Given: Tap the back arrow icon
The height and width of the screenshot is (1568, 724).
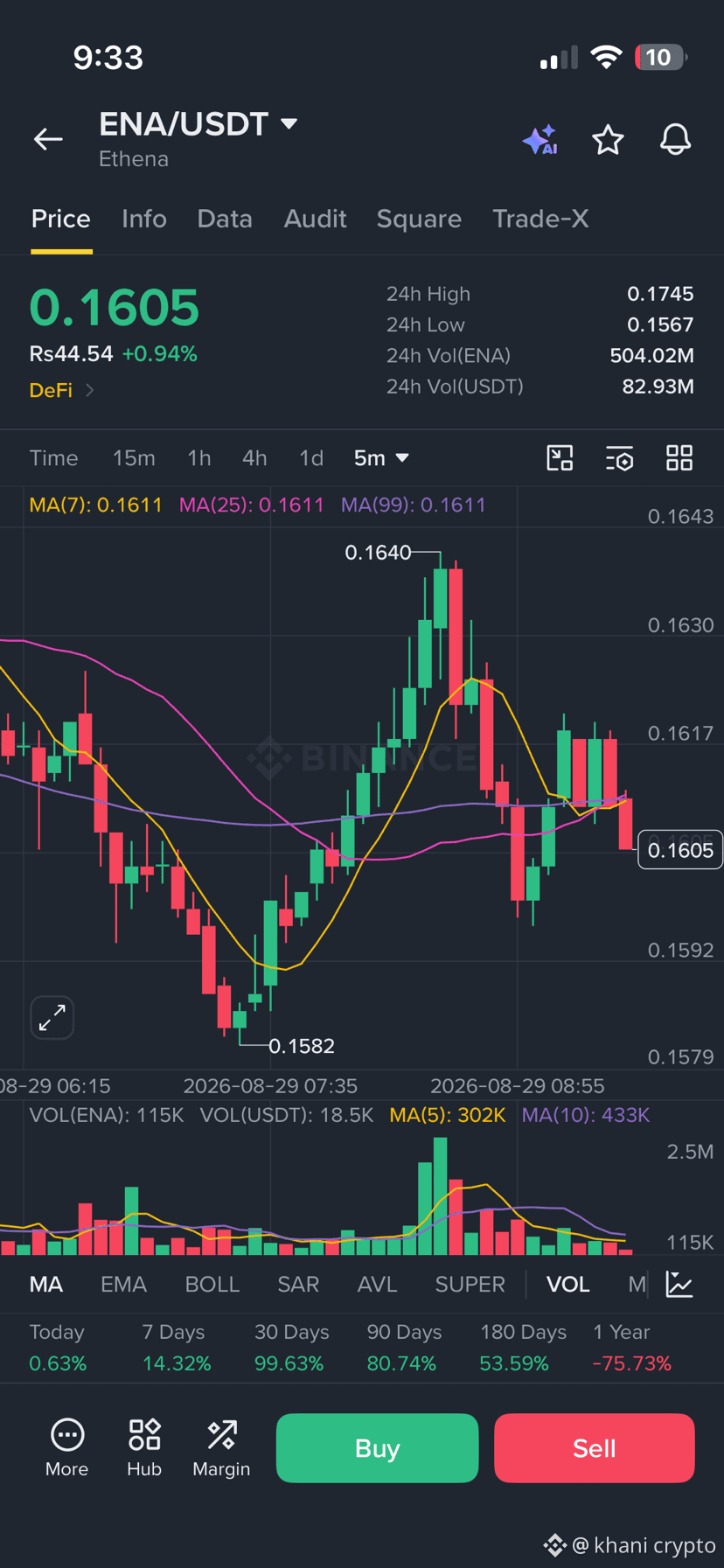Looking at the screenshot, I should click(x=48, y=139).
